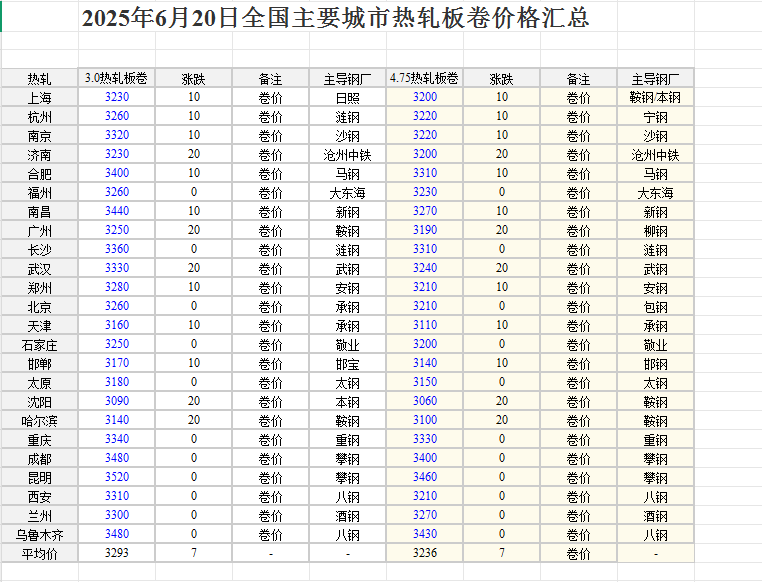
Task: Click 3.0 price 3280 in 郑州 row
Action: [117, 287]
